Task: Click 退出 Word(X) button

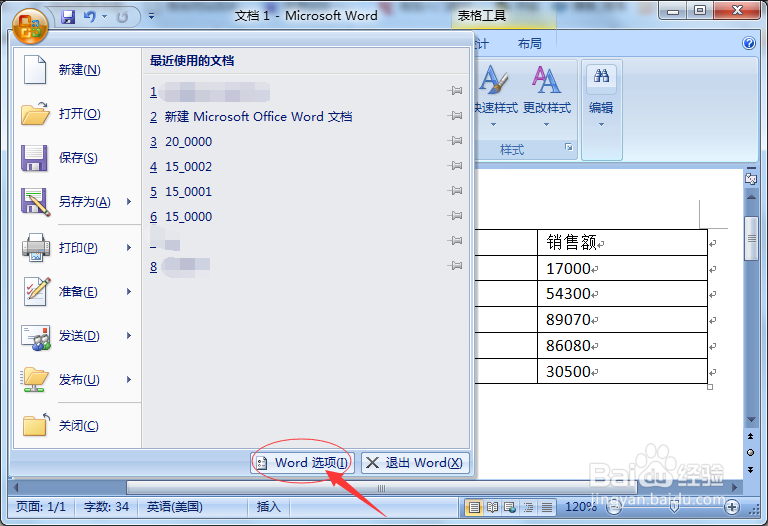Action: tap(415, 463)
